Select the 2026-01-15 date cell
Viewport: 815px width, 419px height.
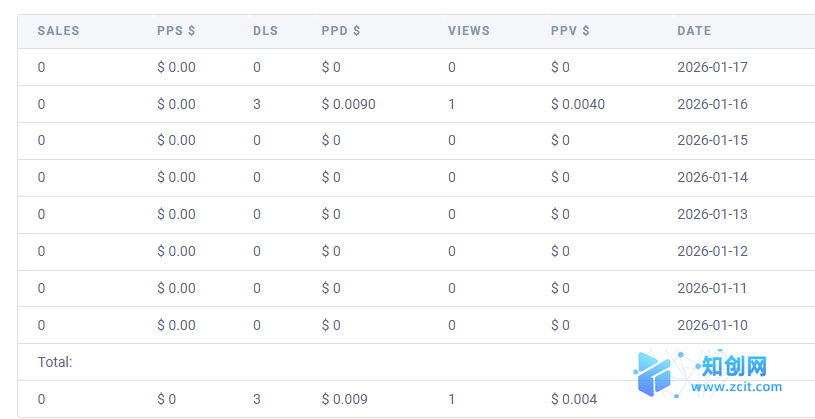712,140
